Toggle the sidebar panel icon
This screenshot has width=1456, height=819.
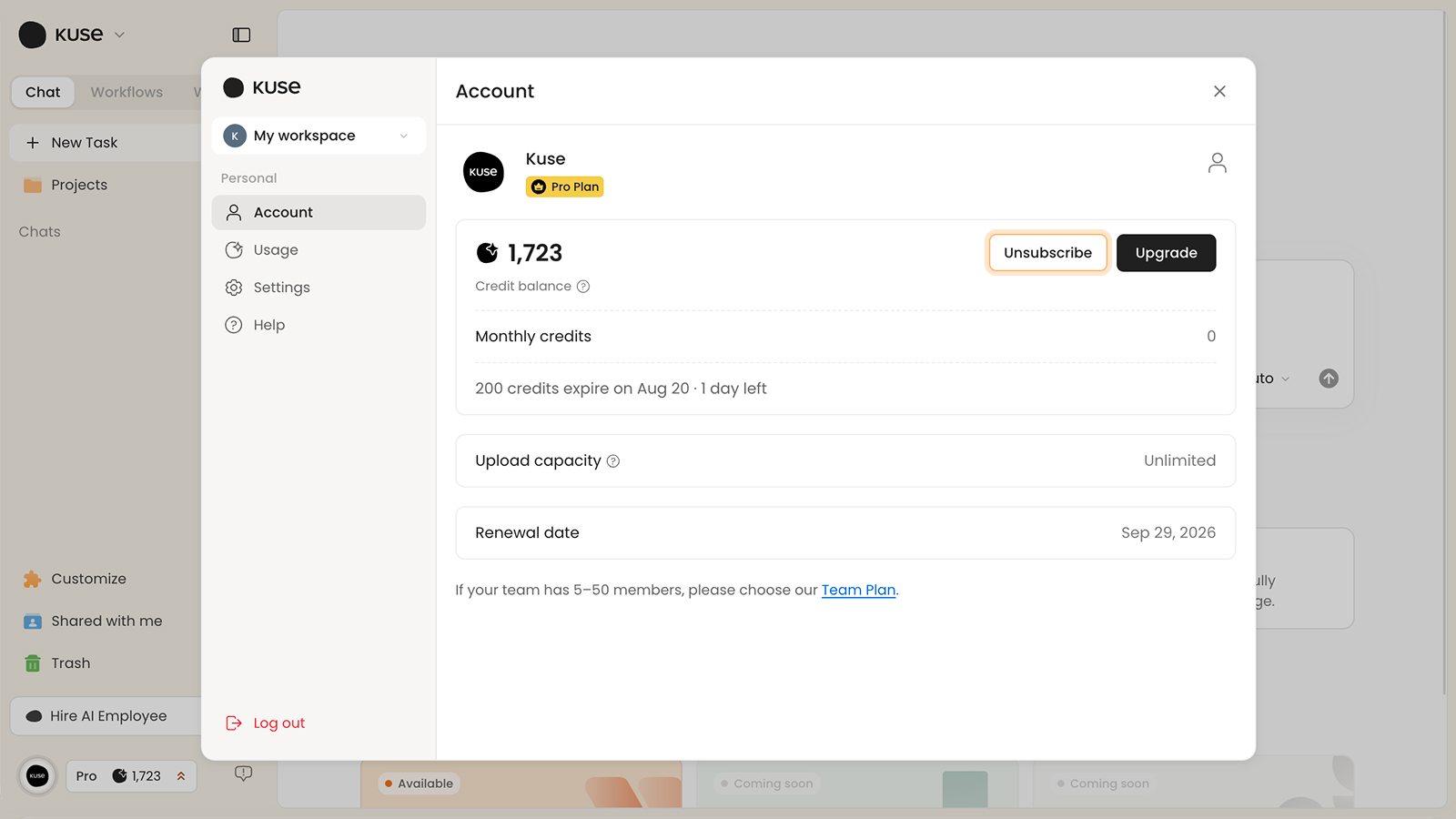241,35
